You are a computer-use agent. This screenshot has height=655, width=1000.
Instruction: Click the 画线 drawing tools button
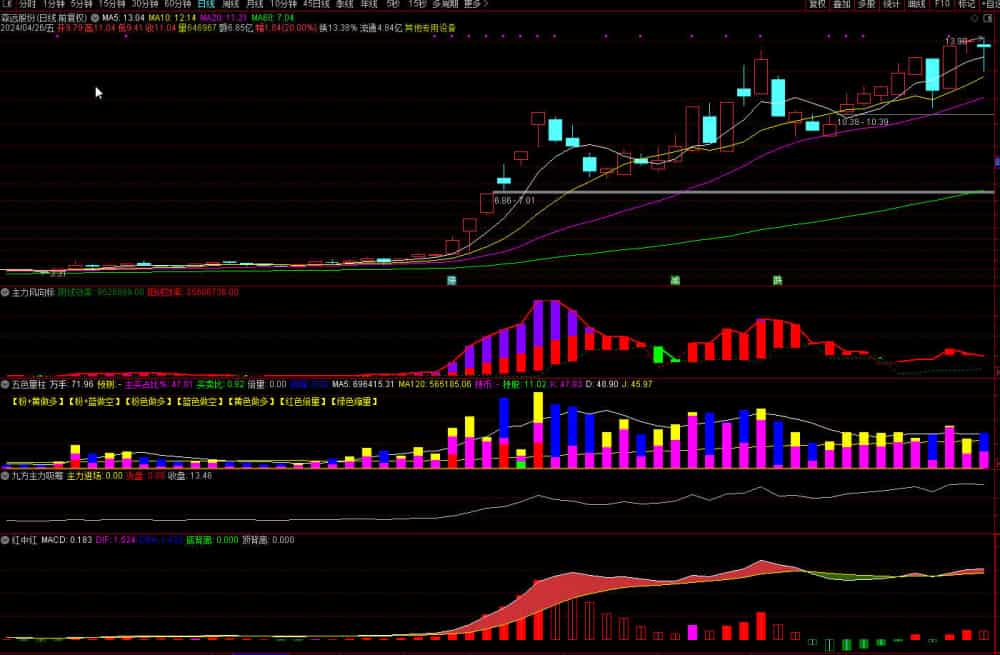(x=916, y=4)
